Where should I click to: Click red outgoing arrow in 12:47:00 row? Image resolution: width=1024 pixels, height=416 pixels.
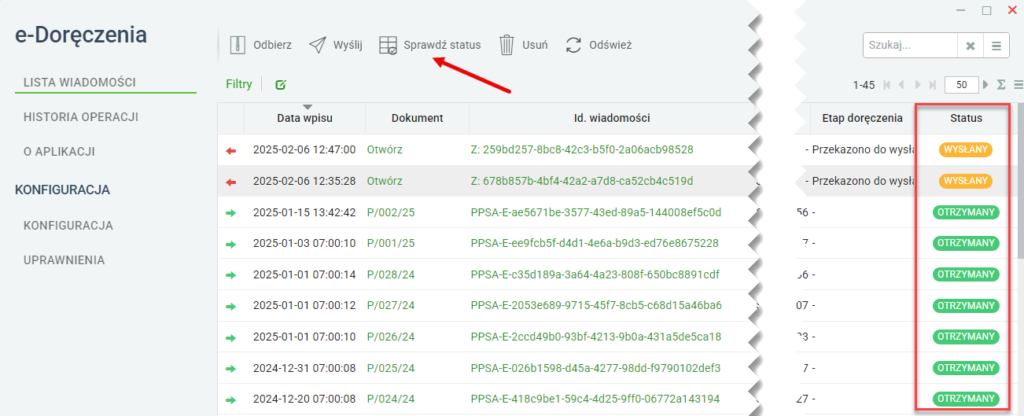click(230, 150)
